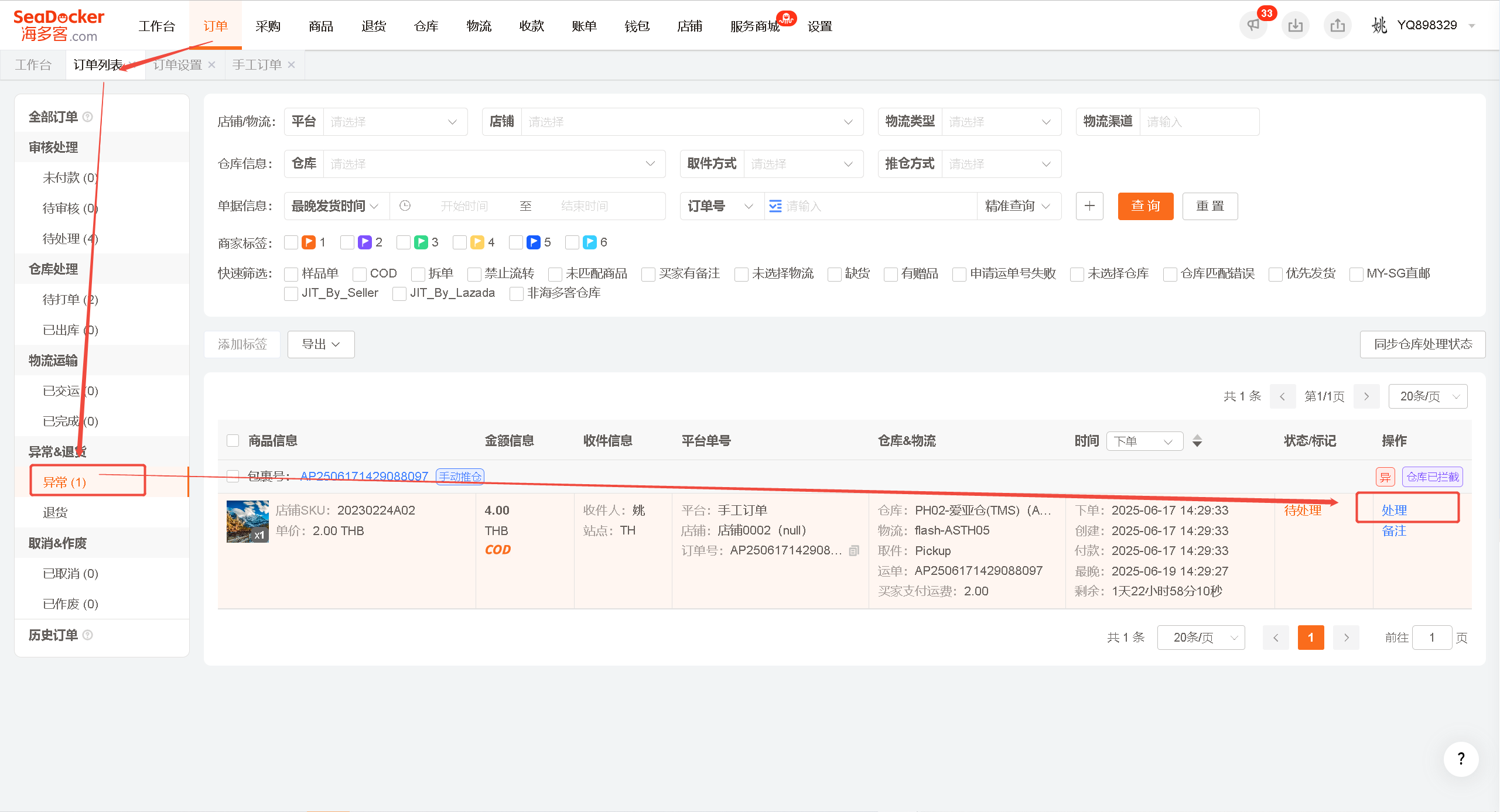The width and height of the screenshot is (1500, 812).
Task: Check the COD quick filter
Action: [x=360, y=274]
